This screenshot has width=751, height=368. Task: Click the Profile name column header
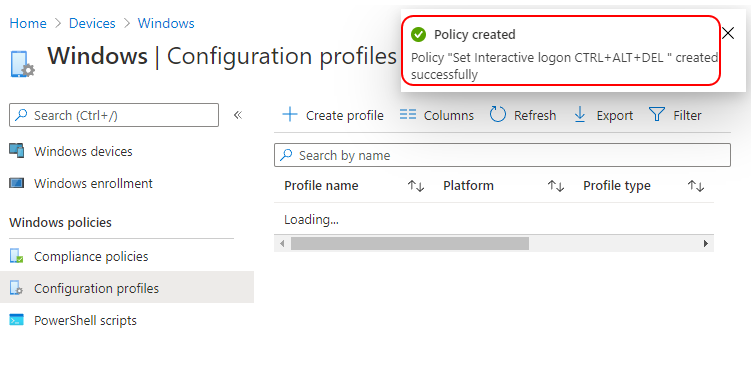click(x=321, y=186)
